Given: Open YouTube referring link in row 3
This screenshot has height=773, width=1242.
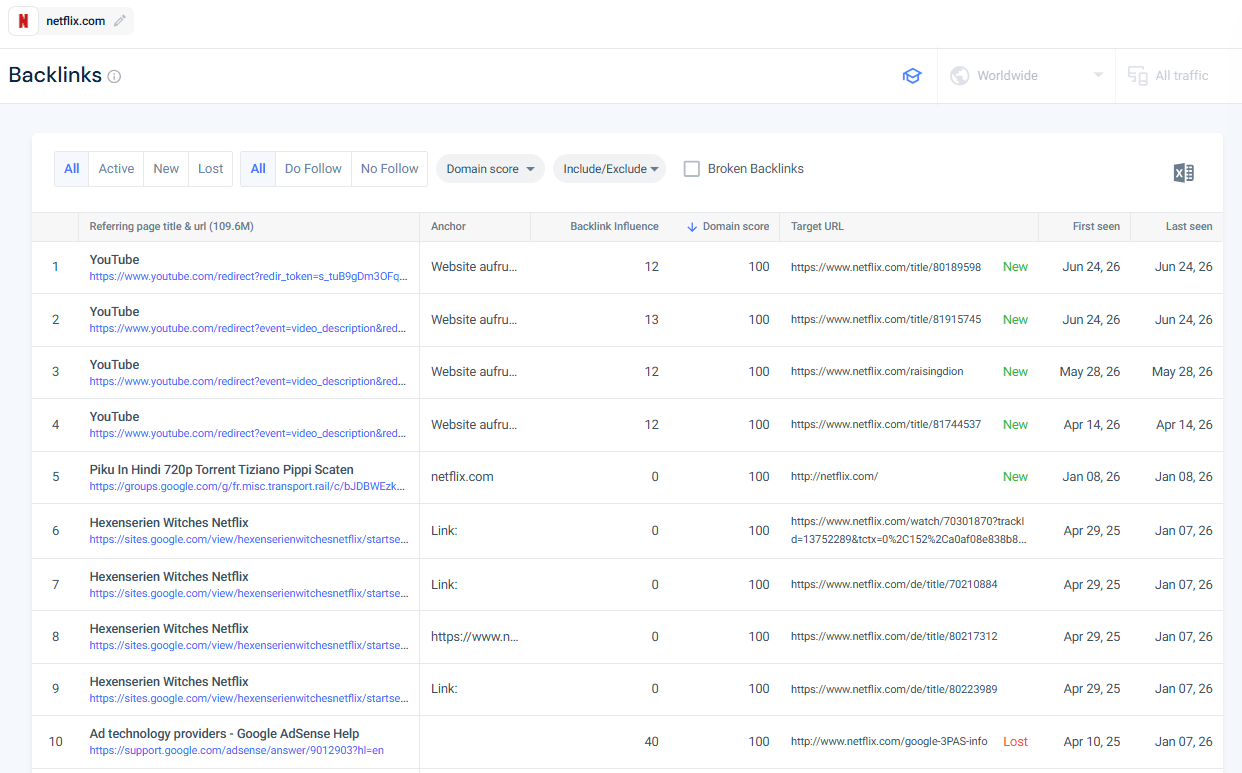Looking at the screenshot, I should [248, 381].
